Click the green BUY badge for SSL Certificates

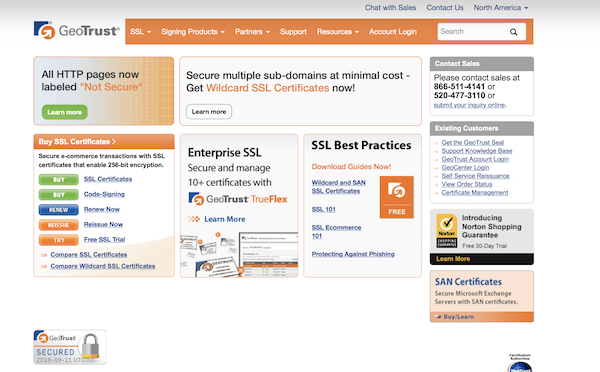click(x=59, y=179)
